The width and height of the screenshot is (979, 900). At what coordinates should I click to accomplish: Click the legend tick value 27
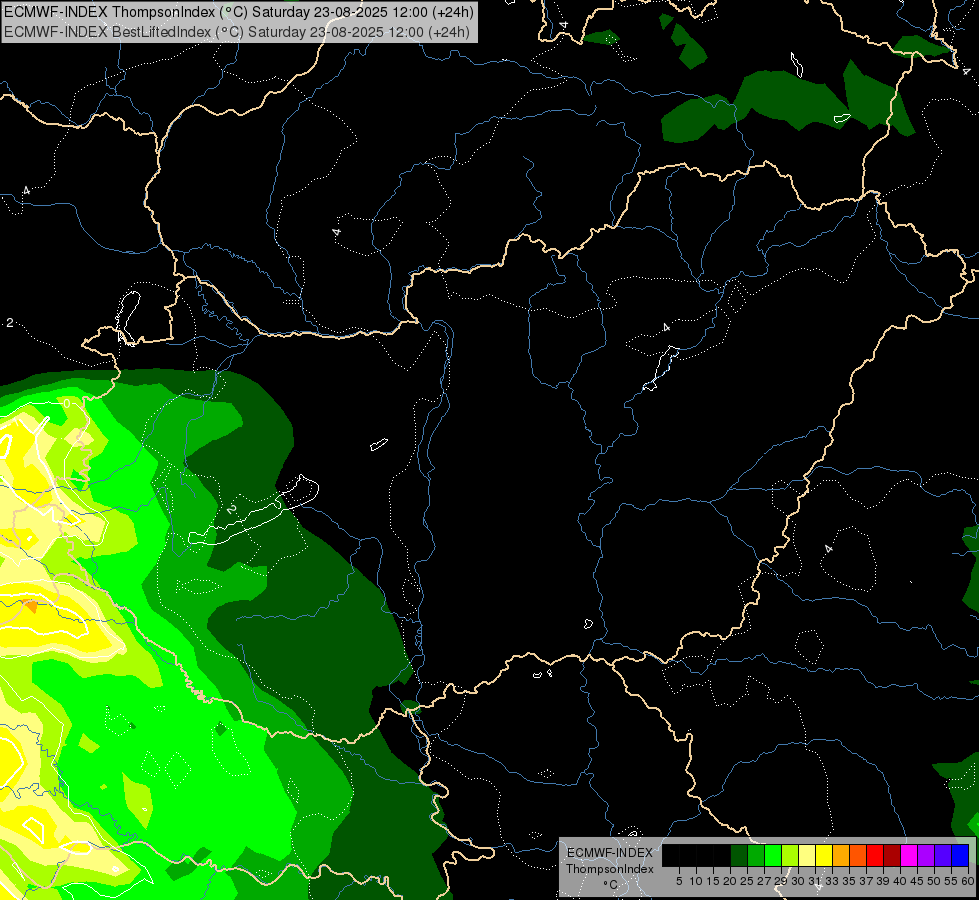click(764, 881)
